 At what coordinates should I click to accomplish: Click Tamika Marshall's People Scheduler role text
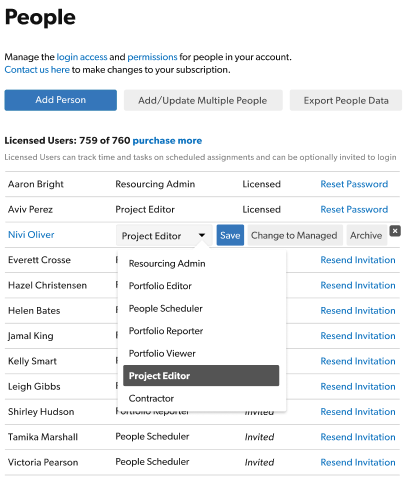[152, 437]
